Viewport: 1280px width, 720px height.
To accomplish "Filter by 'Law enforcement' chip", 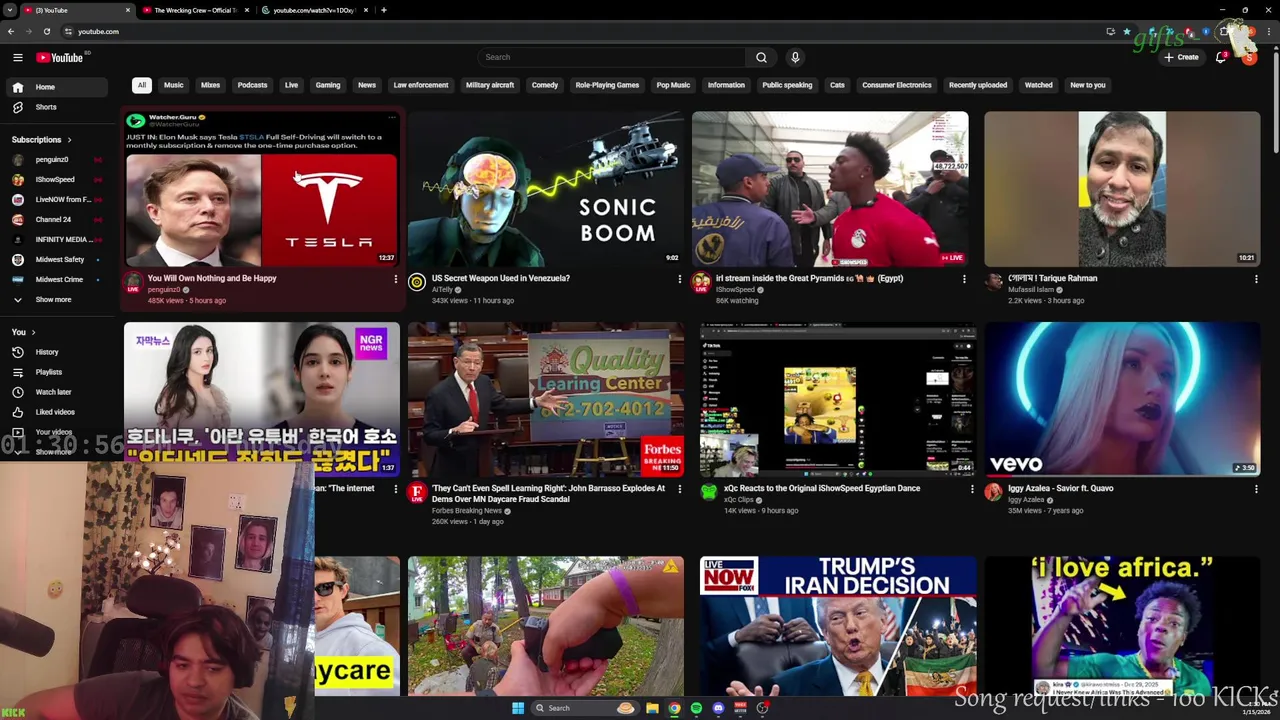I will click(421, 85).
